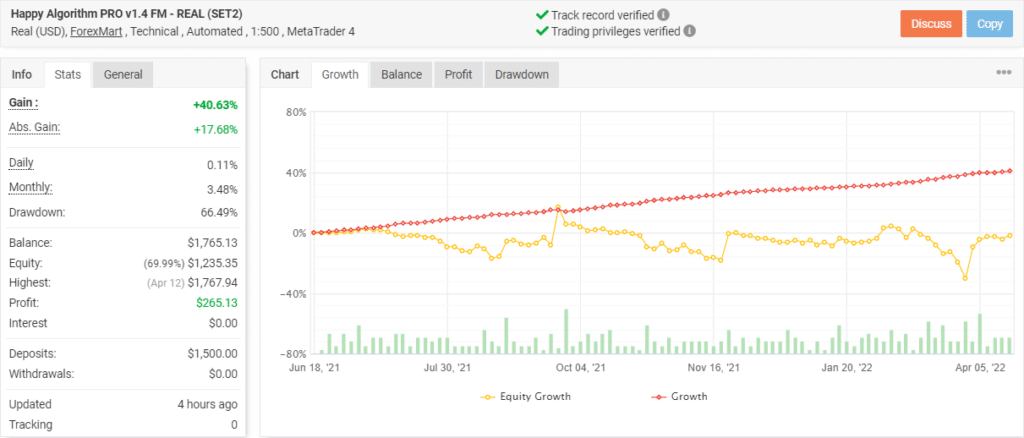Open the three-dots chart options menu

1004,72
